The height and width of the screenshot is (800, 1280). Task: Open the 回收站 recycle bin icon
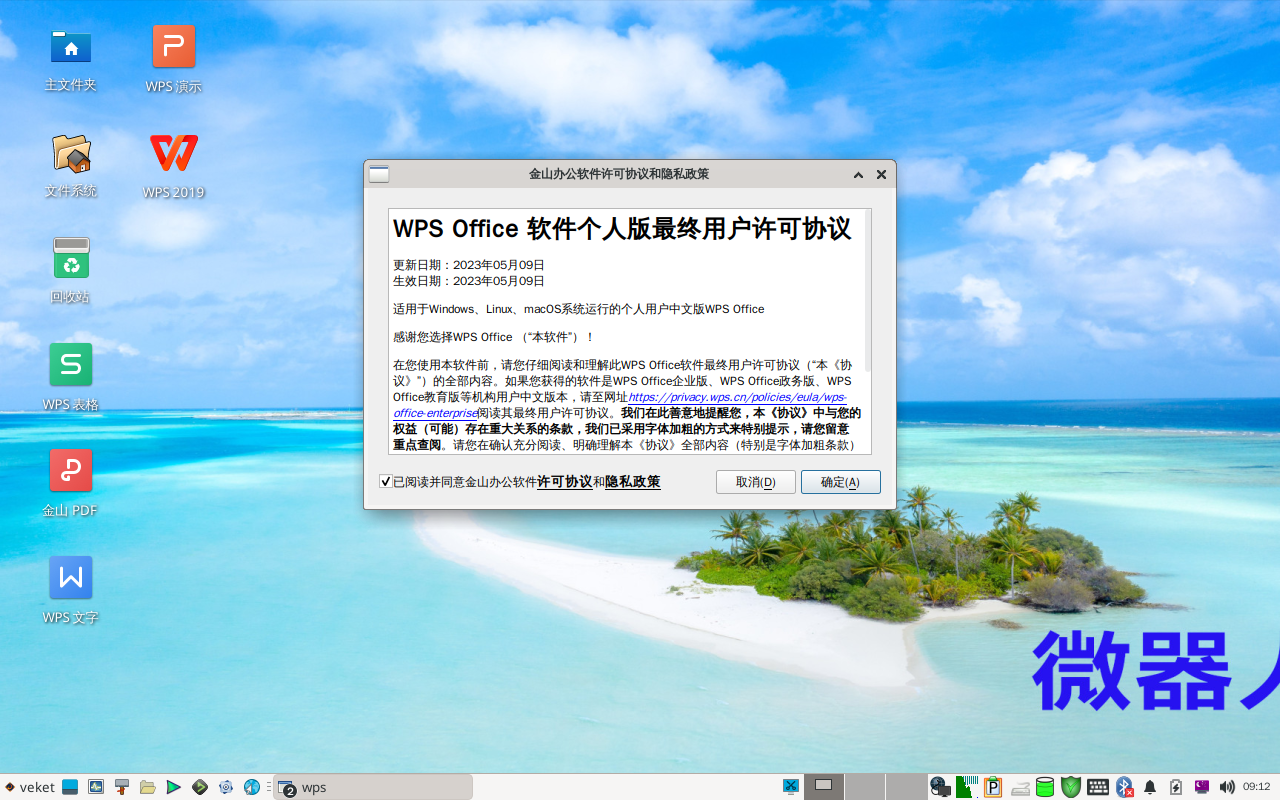coord(71,270)
